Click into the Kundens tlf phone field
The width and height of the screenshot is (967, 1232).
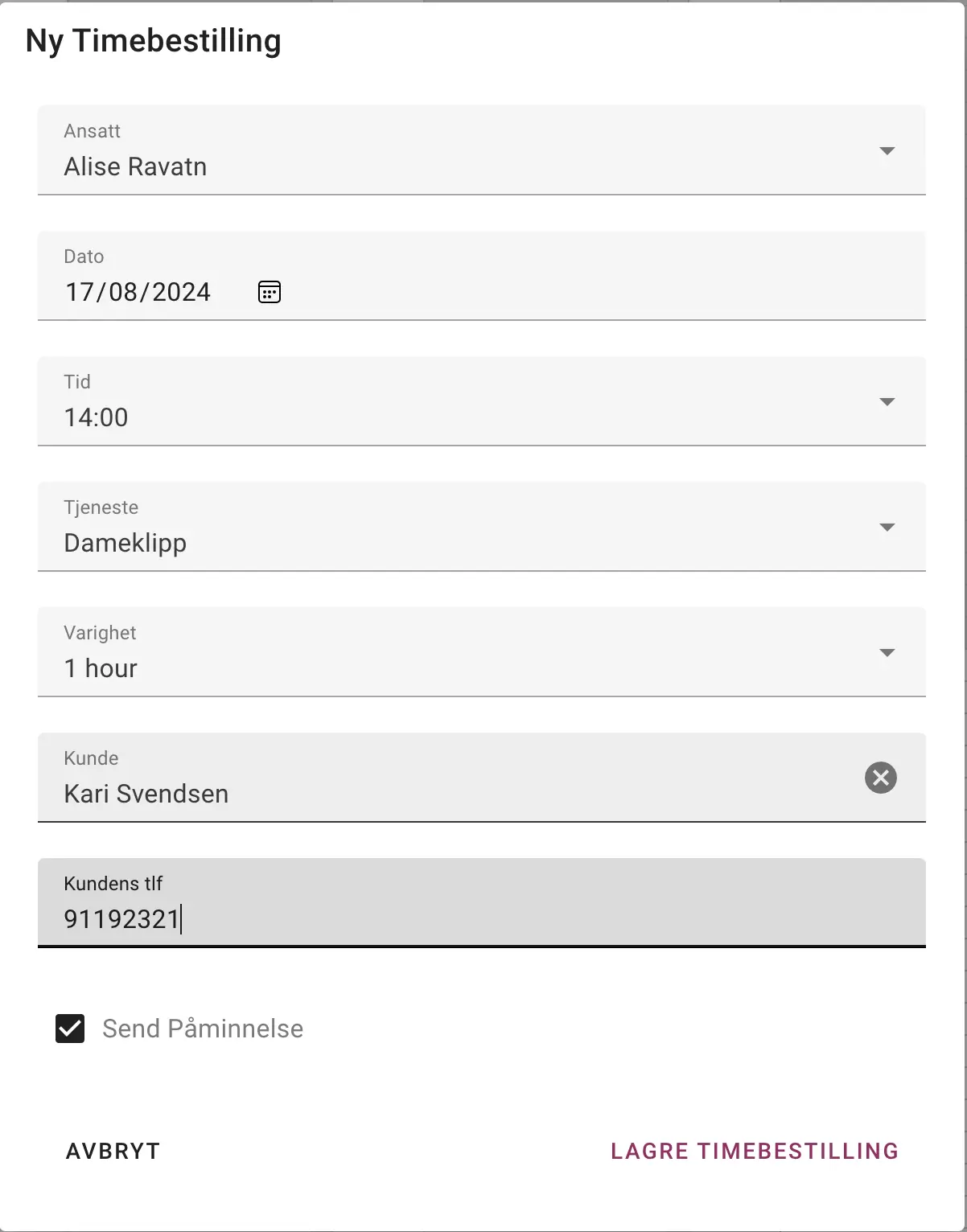coord(483,918)
